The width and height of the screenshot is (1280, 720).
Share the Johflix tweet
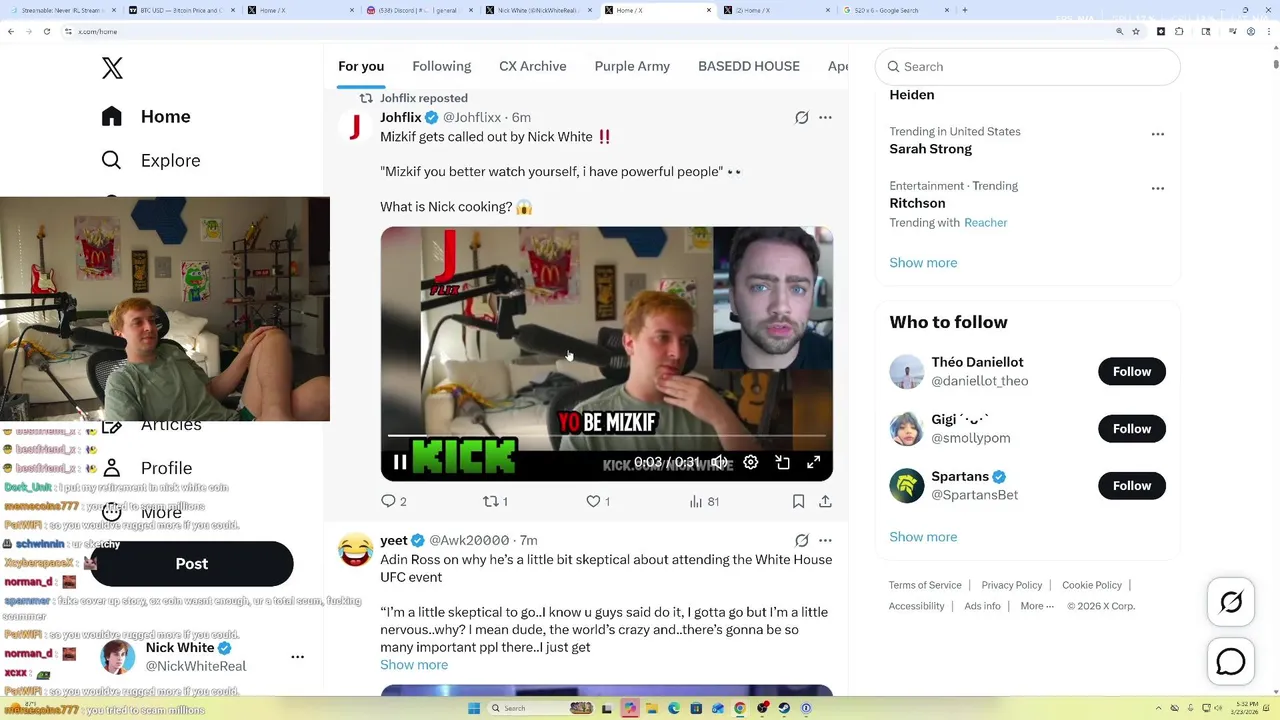825,501
